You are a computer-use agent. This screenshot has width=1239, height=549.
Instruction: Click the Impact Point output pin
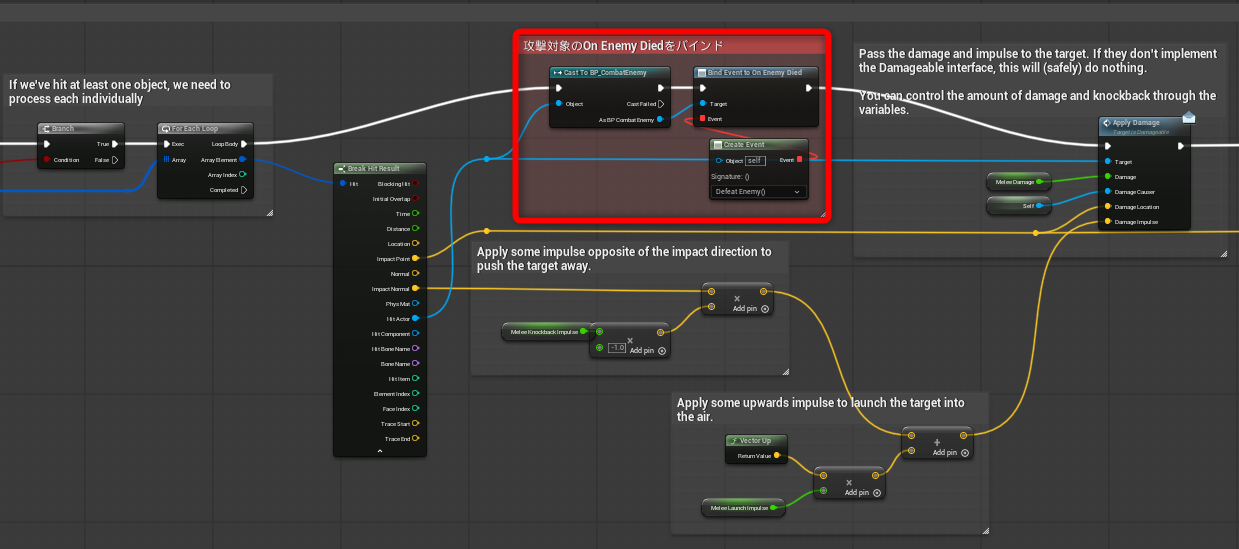click(x=415, y=259)
